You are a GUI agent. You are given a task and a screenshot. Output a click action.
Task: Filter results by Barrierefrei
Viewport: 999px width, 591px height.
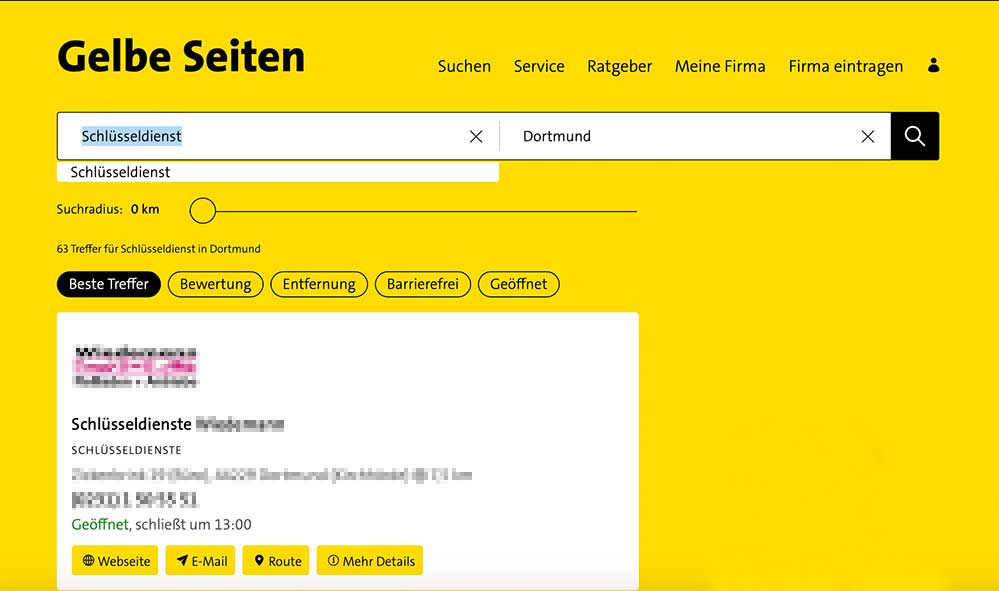[422, 284]
